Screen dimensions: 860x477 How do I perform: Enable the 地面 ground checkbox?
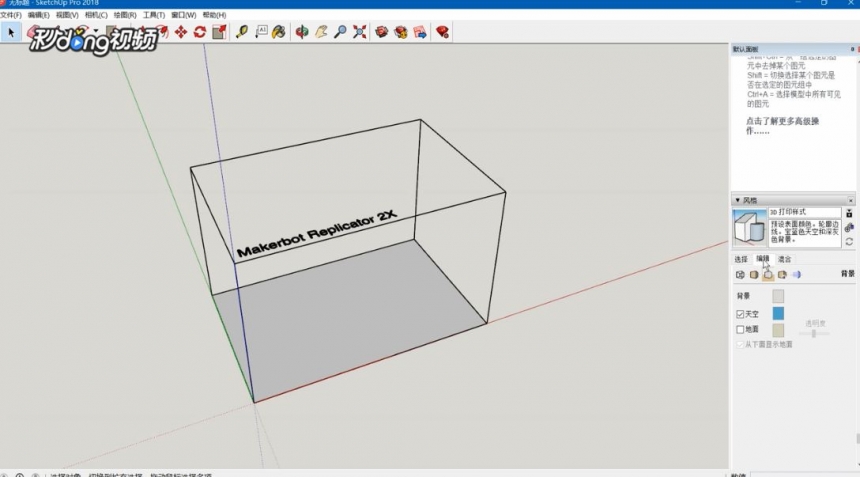point(740,330)
